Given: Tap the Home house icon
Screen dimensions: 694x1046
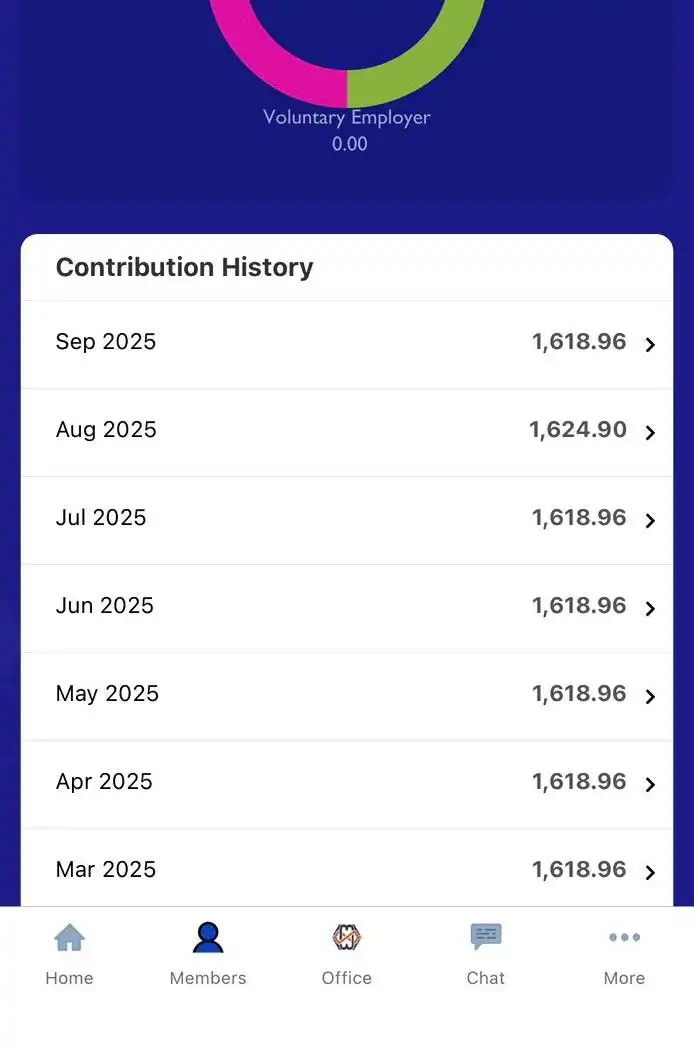Looking at the screenshot, I should point(69,938).
